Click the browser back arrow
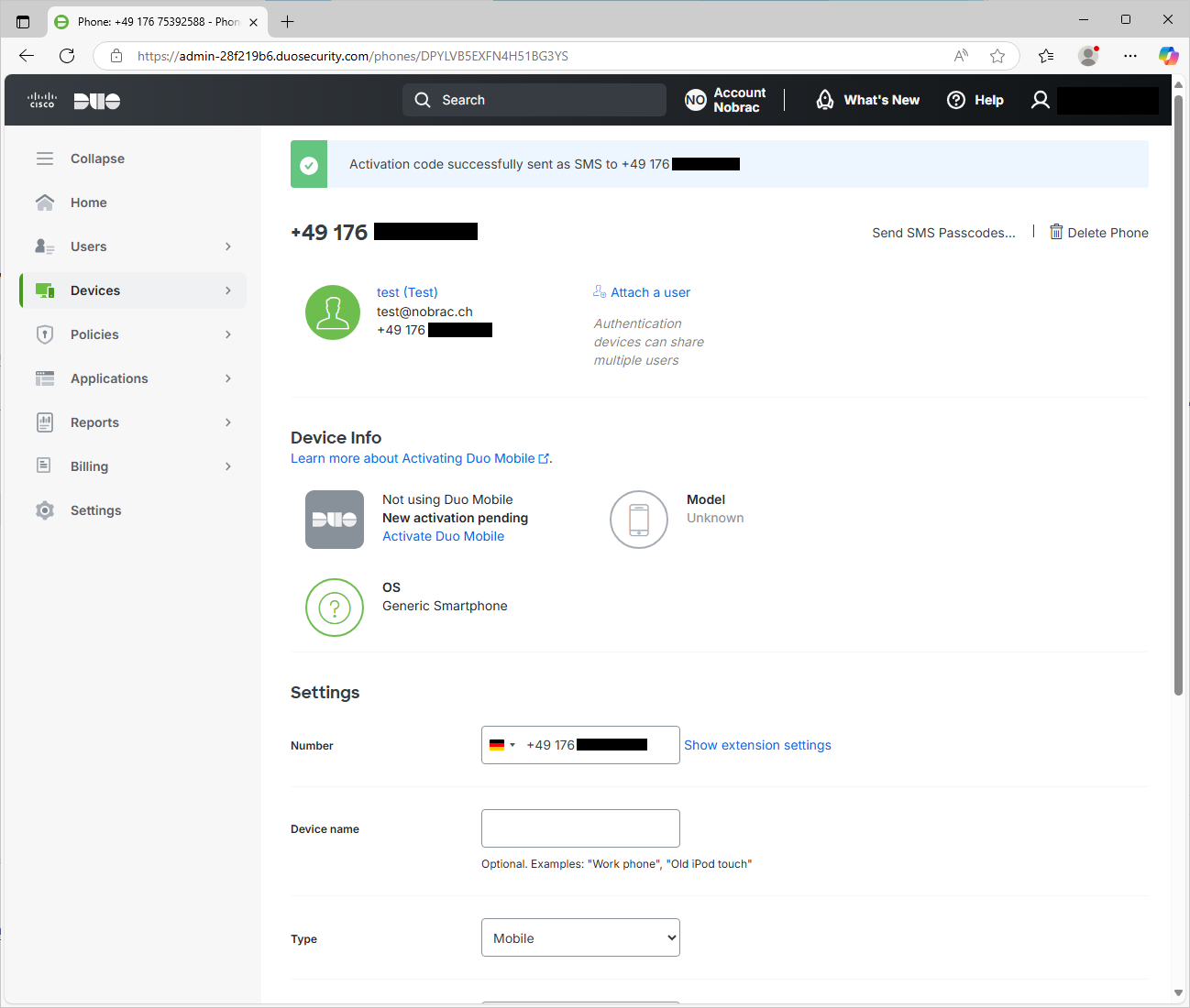This screenshot has height=1008, width=1190. tap(27, 56)
